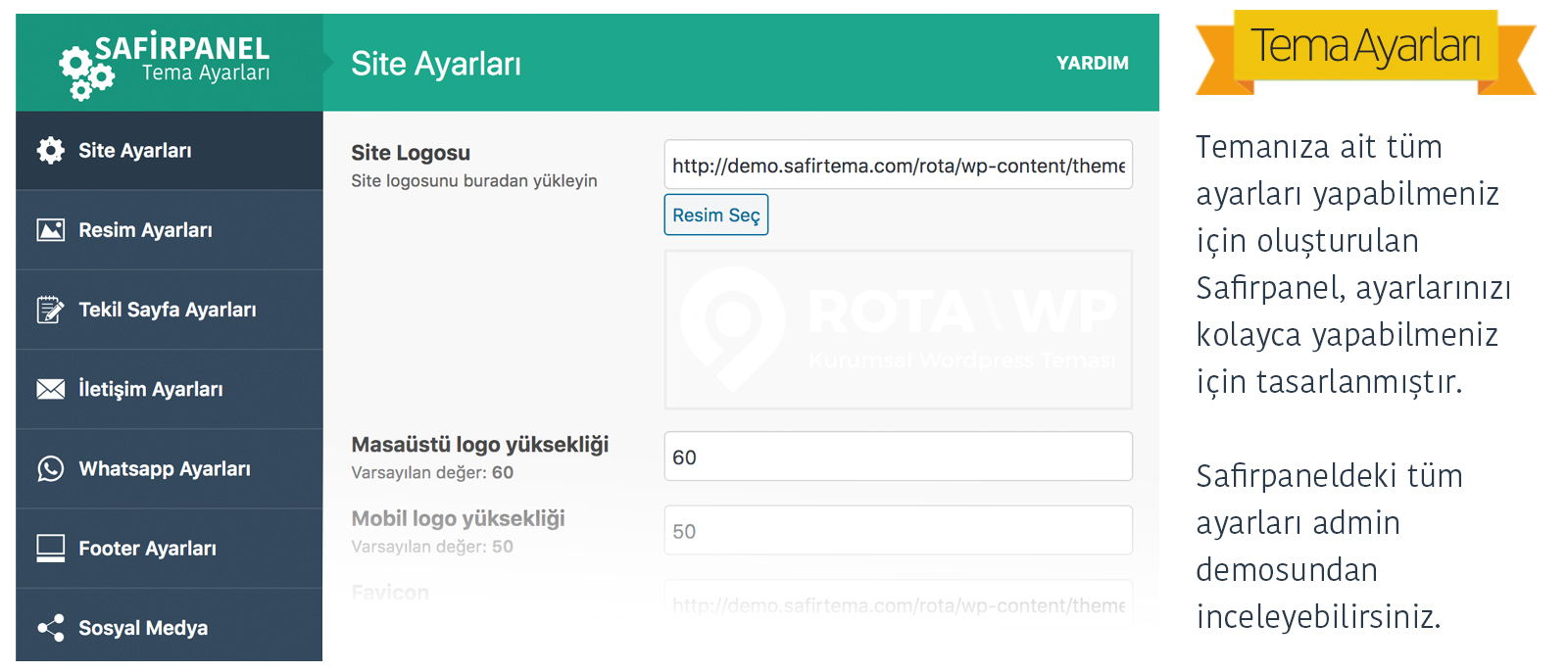Screen dimensions: 1568x672
Task: Open Tekil Sayfa Ayarları section
Action: coord(170,310)
